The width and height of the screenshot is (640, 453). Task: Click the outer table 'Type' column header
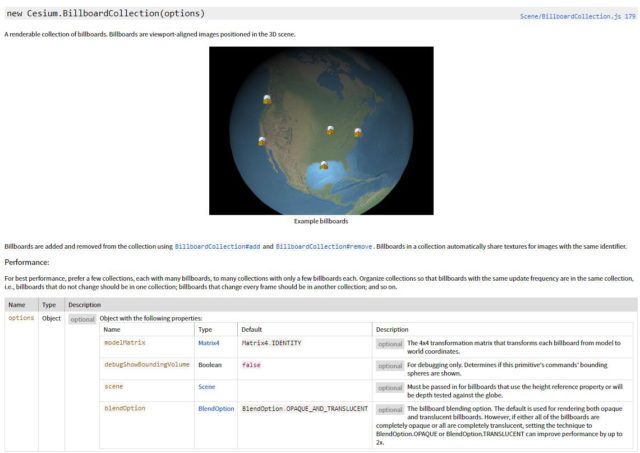click(49, 305)
